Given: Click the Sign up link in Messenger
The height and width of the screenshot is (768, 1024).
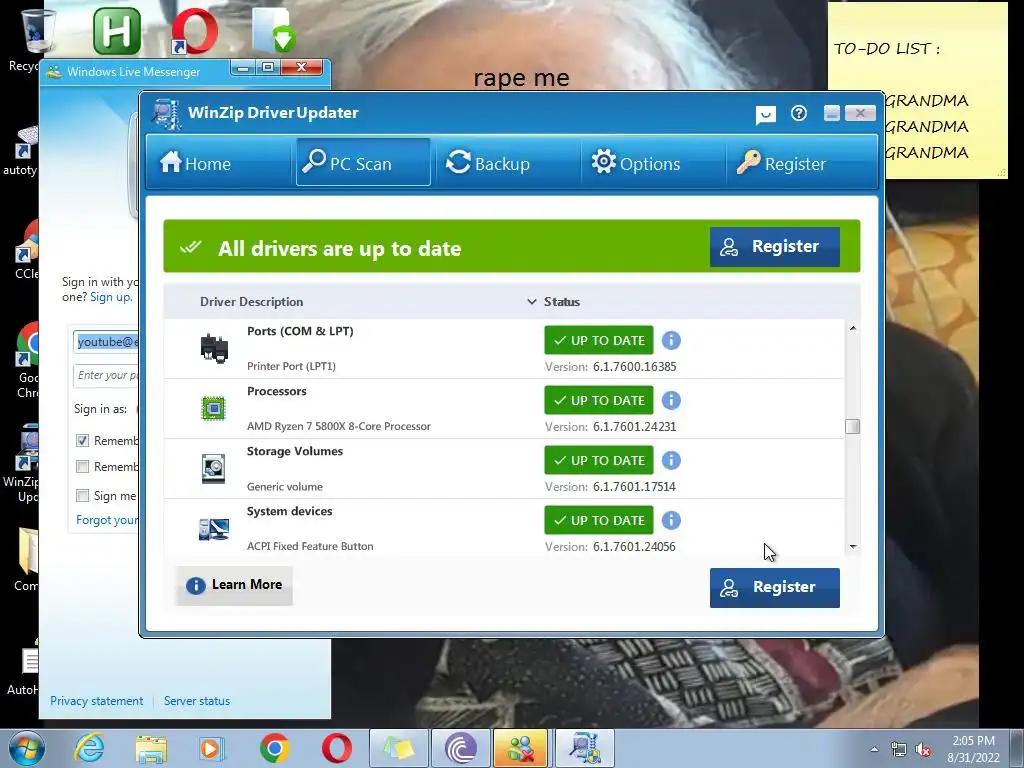Looking at the screenshot, I should 111,297.
